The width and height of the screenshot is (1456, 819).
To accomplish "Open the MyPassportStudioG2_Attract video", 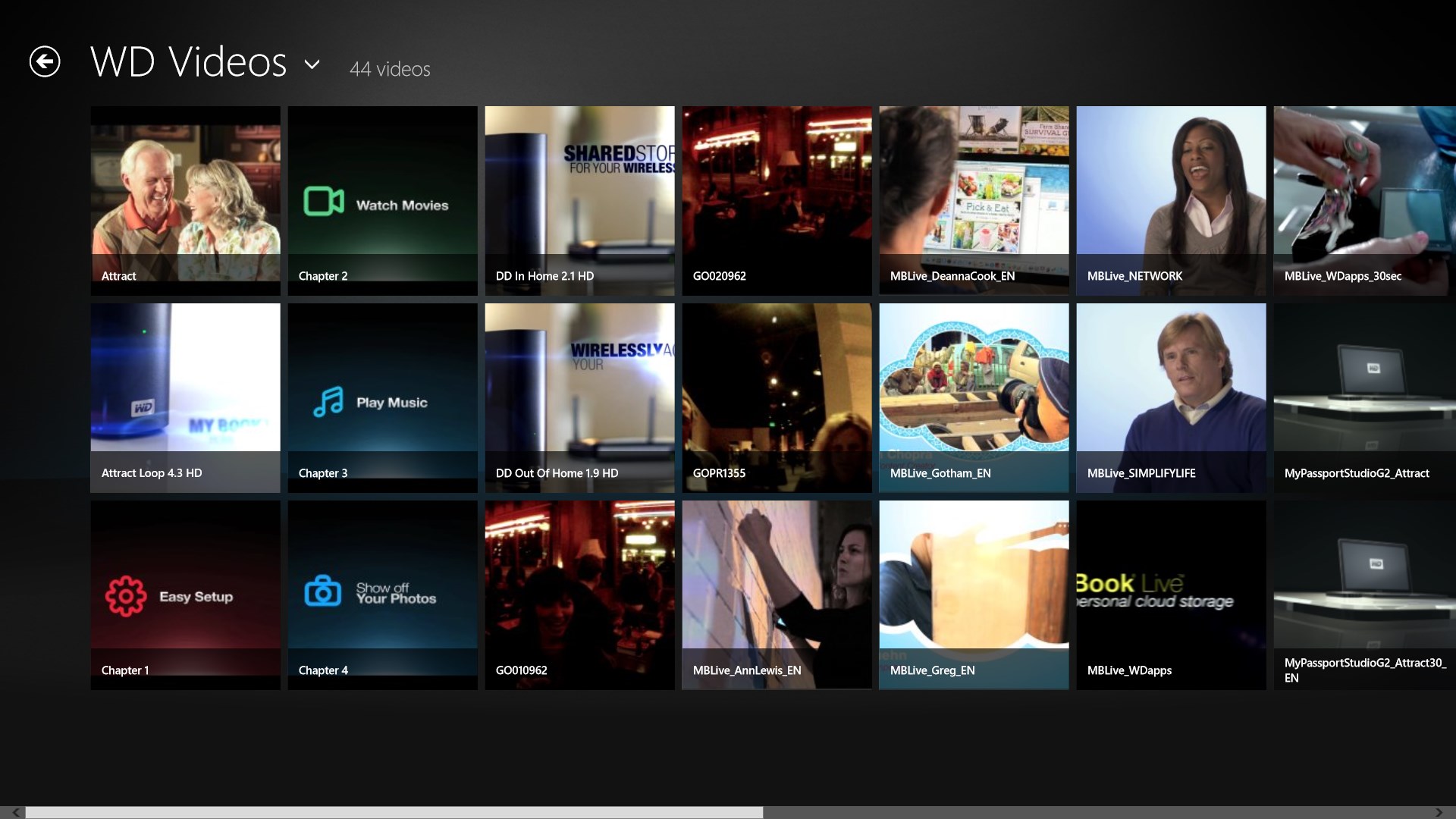I will click(x=1363, y=397).
